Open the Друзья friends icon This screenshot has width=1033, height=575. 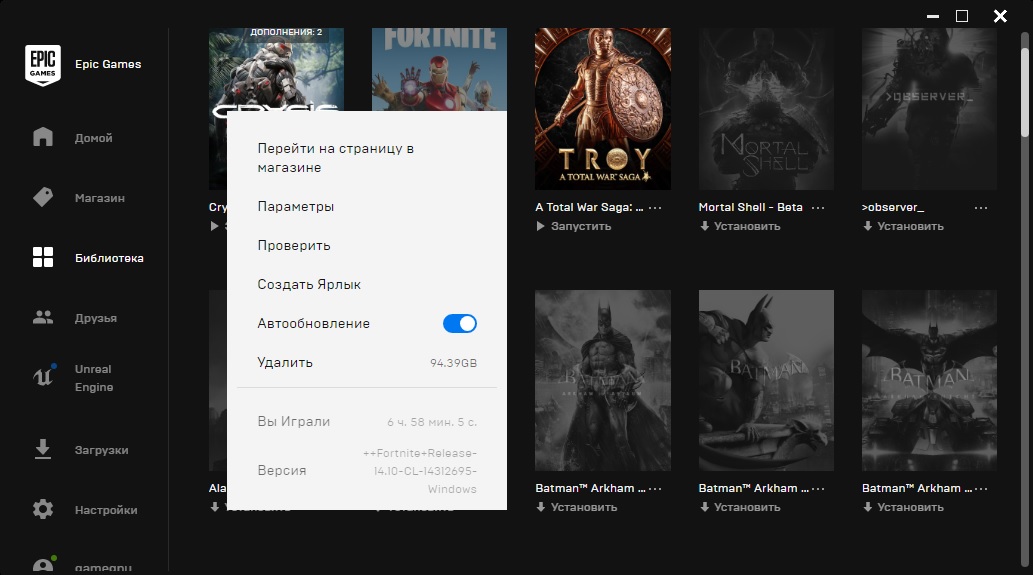tap(43, 317)
